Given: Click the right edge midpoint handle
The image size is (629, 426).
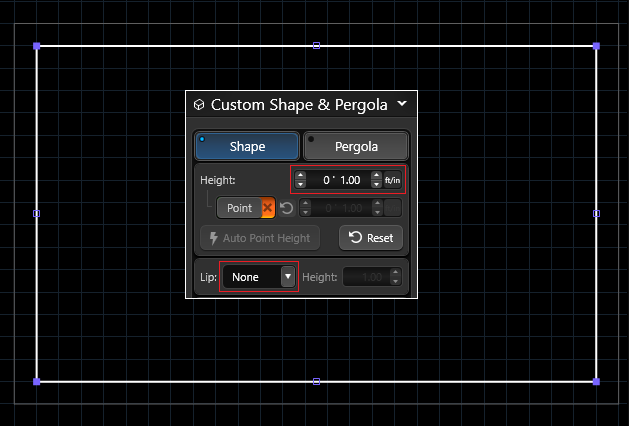Looking at the screenshot, I should point(596,213).
